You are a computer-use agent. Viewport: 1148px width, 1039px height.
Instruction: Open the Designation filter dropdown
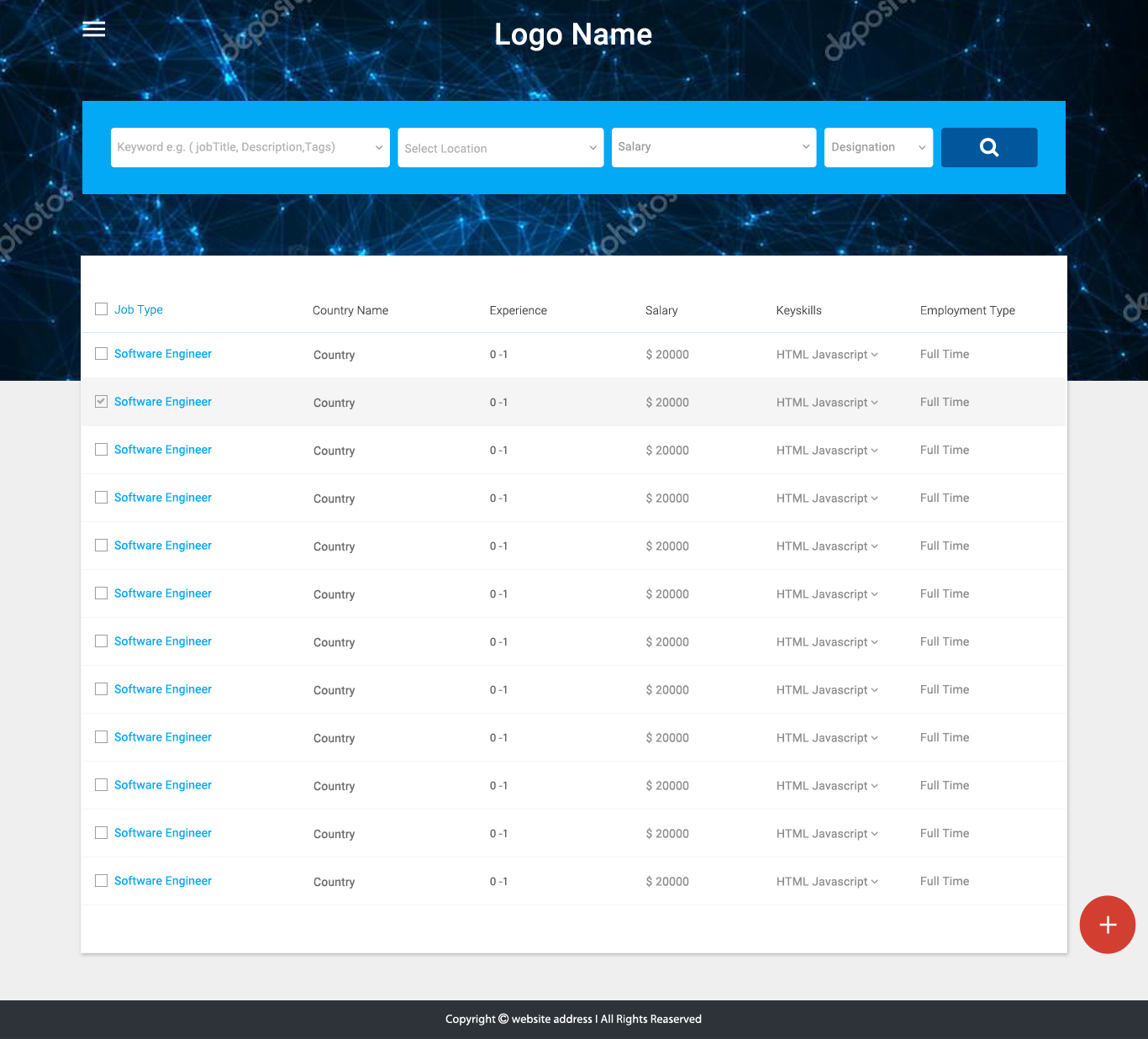(x=879, y=147)
